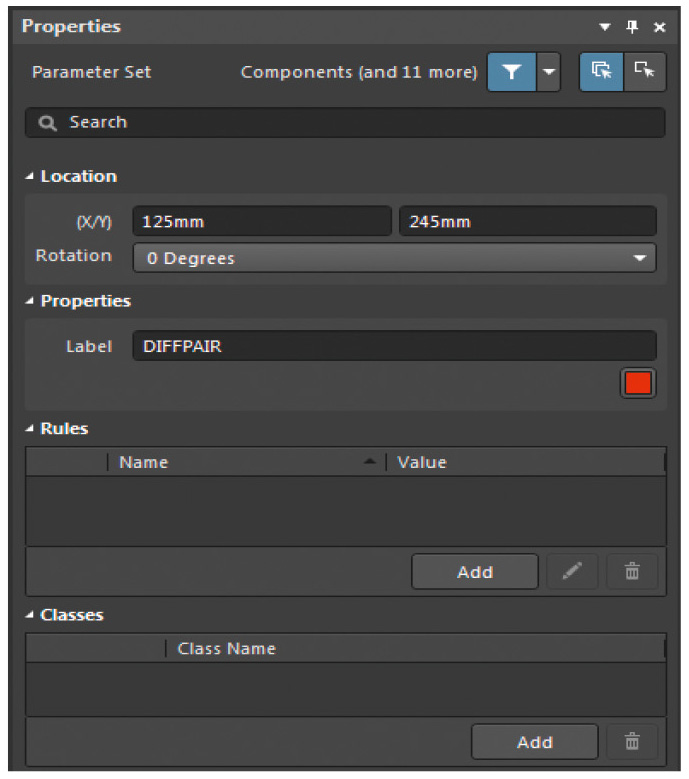Collapse the Properties section
The image size is (689, 779).
[x=30, y=301]
